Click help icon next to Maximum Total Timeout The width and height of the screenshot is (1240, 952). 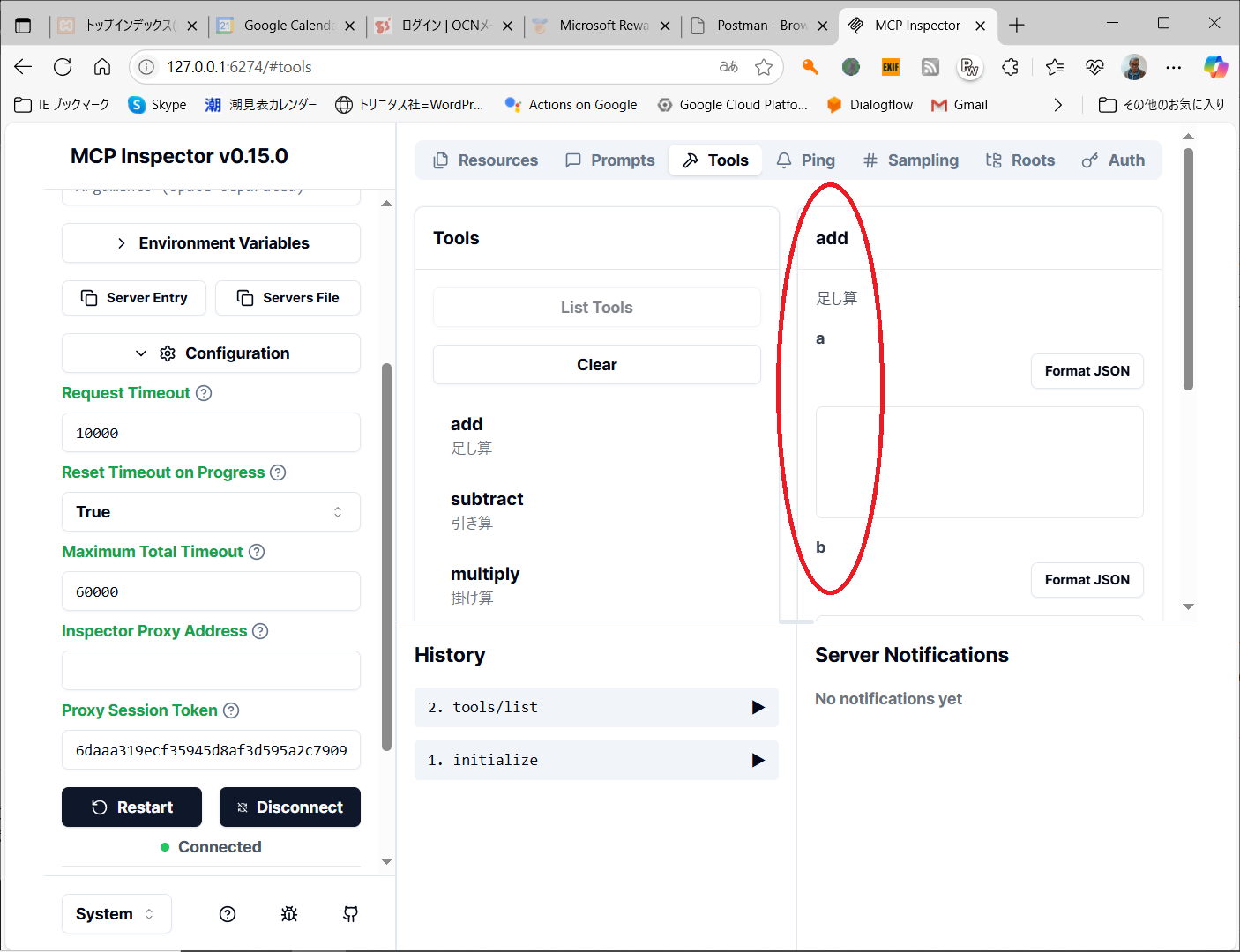click(257, 552)
